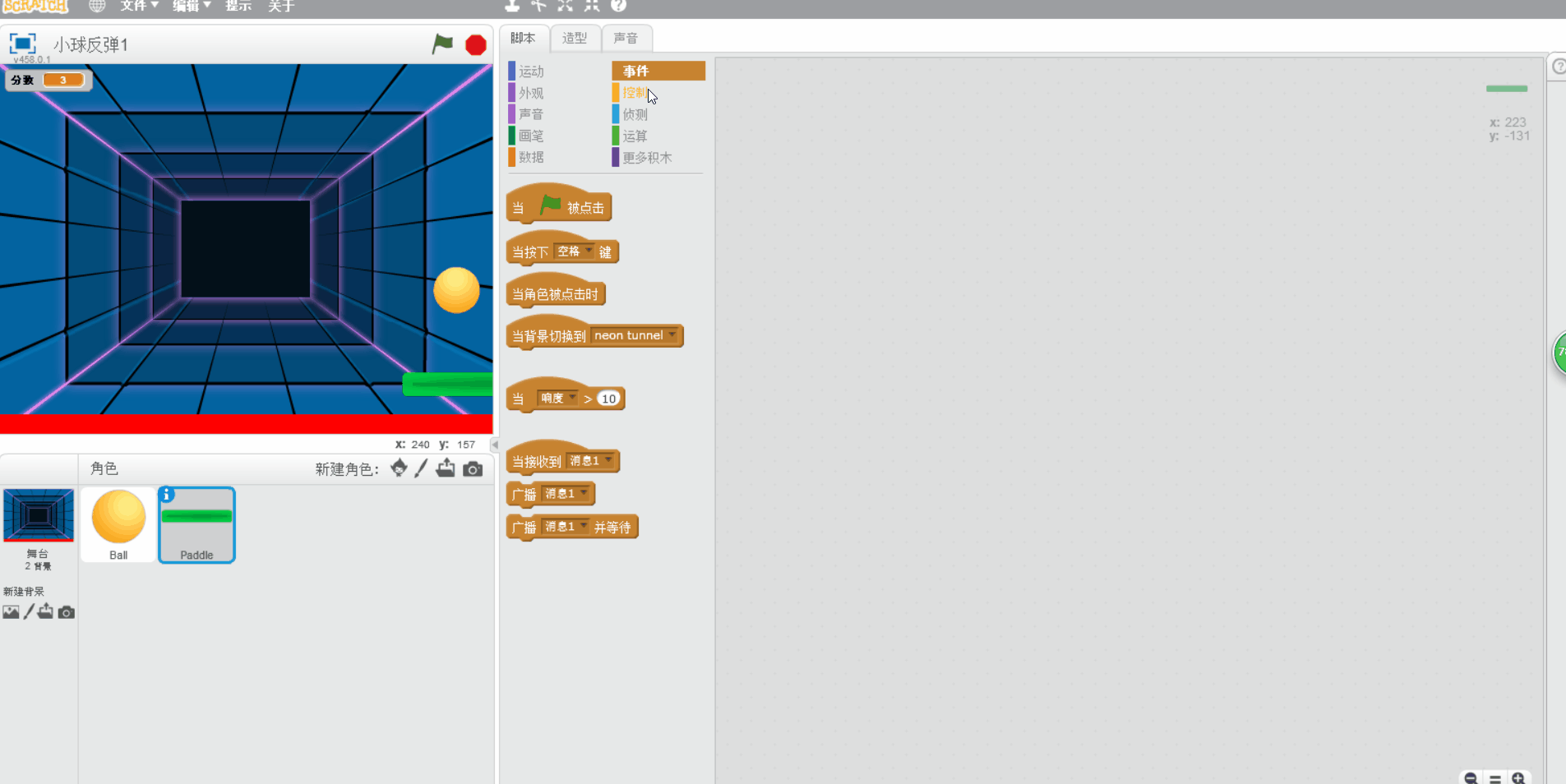Reset the scripts area zoom
Image resolution: width=1566 pixels, height=784 pixels.
click(x=1494, y=778)
